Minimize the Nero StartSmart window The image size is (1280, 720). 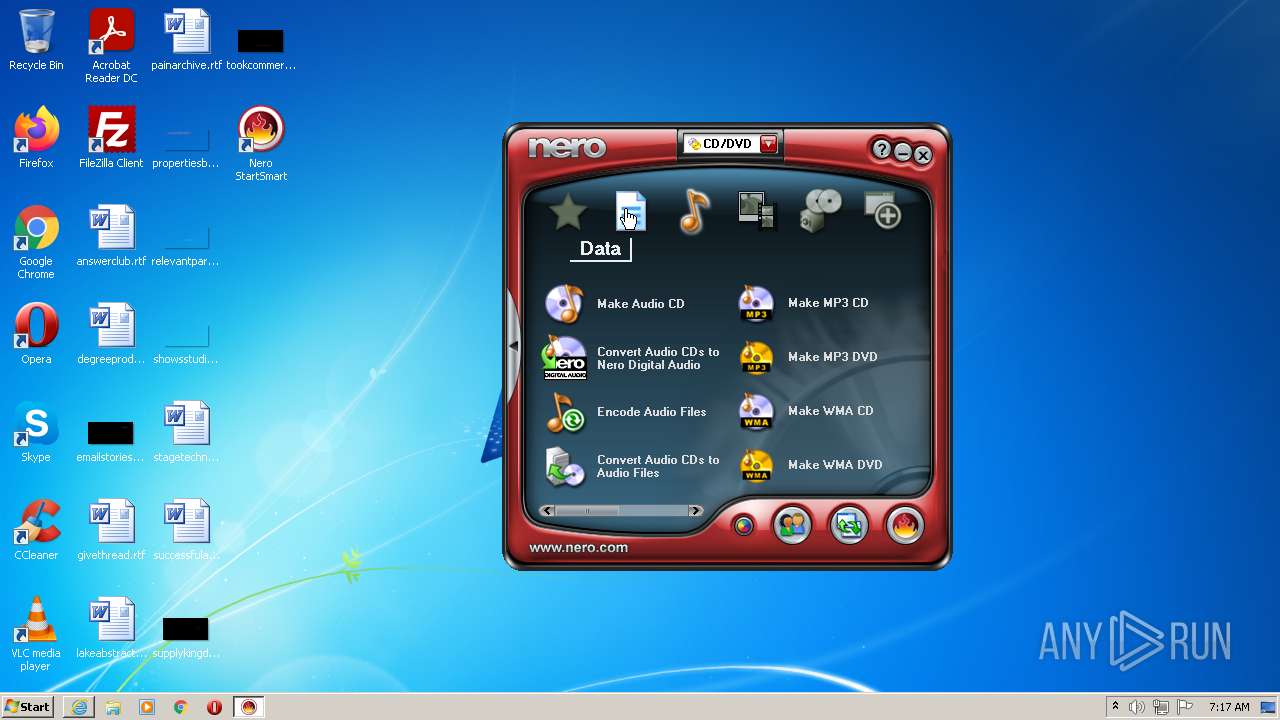[x=903, y=153]
